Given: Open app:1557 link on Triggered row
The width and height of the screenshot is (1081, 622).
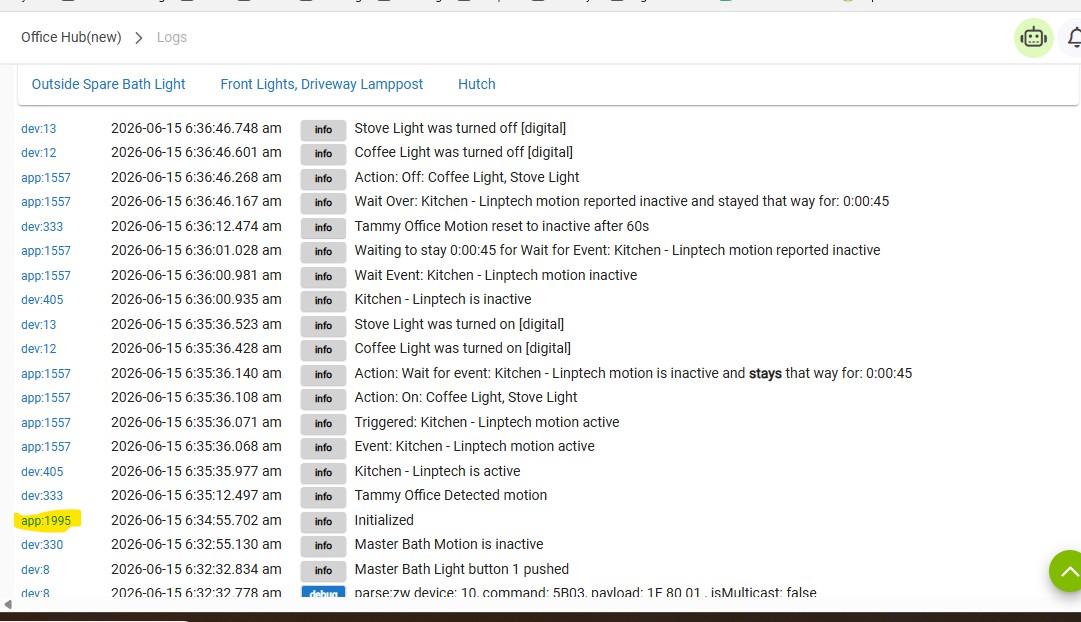Looking at the screenshot, I should [x=46, y=423].
